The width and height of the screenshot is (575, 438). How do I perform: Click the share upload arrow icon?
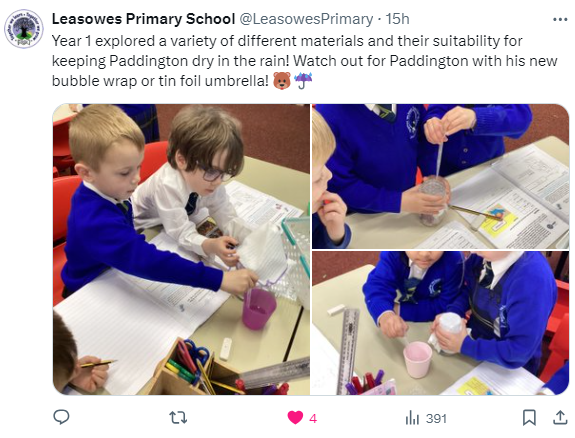tap(560, 417)
